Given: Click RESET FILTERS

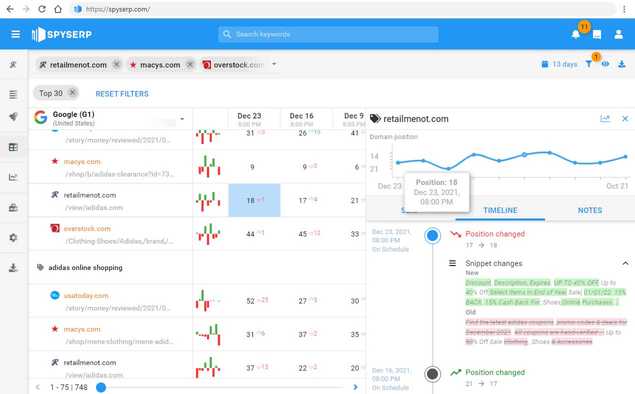Looking at the screenshot, I should click(122, 94).
